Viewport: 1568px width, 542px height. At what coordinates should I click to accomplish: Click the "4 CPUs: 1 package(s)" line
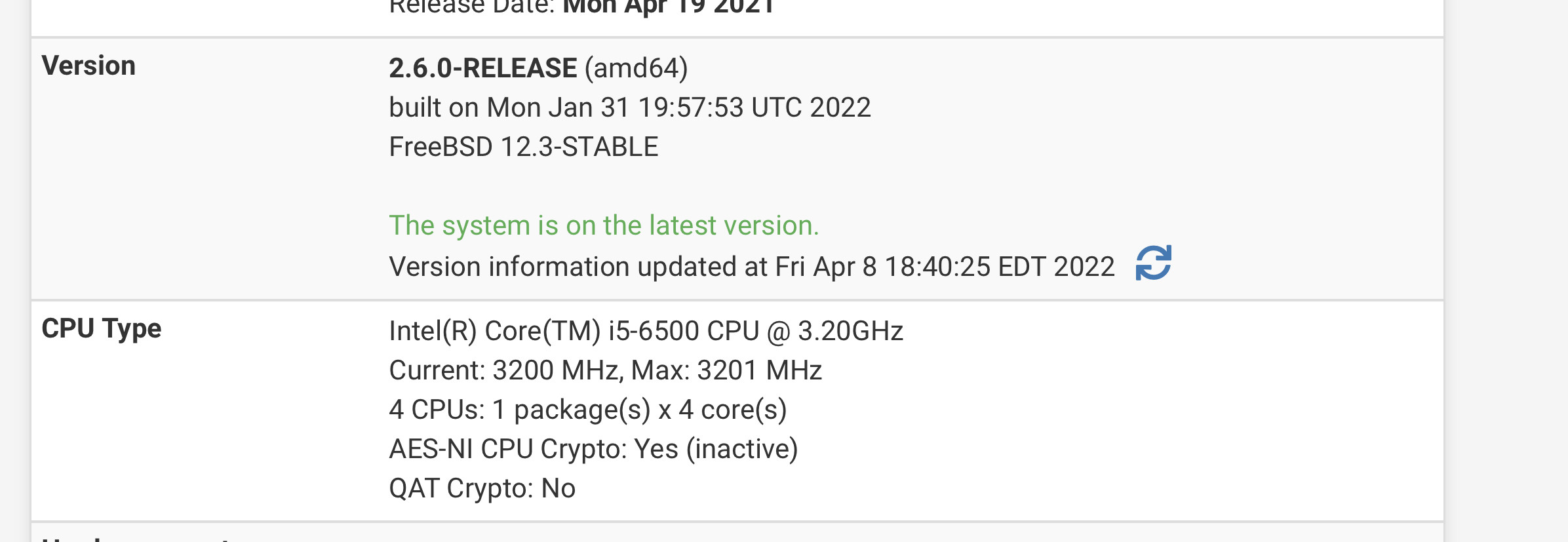tap(519, 410)
